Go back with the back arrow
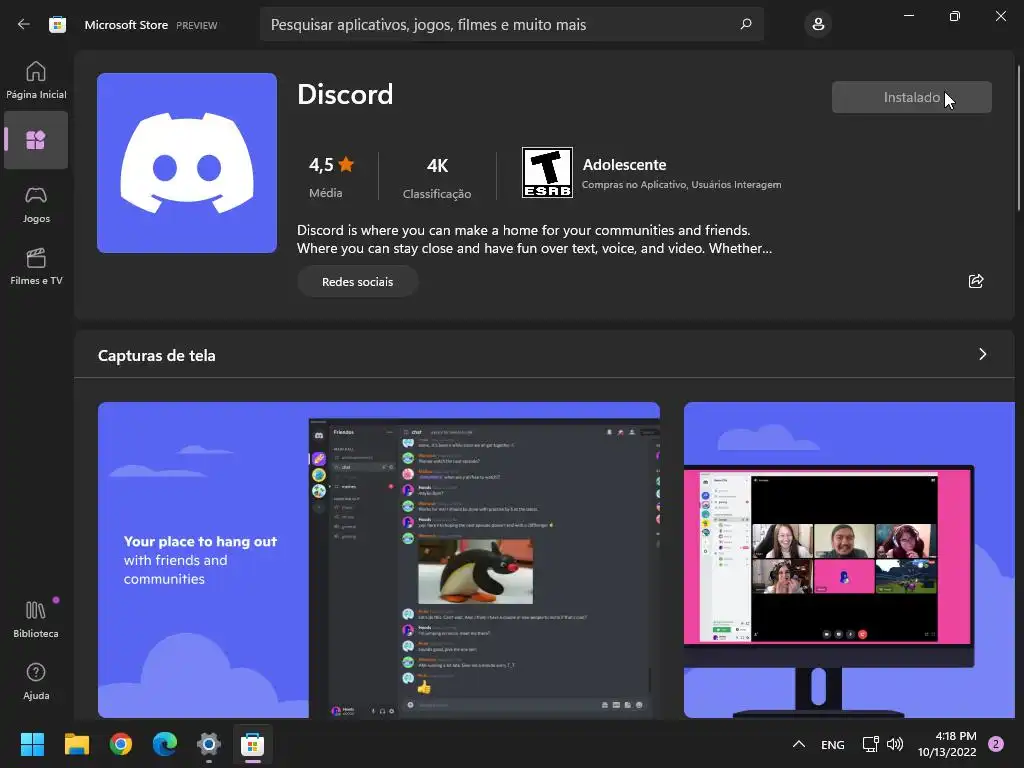This screenshot has height=768, width=1024. [x=24, y=24]
